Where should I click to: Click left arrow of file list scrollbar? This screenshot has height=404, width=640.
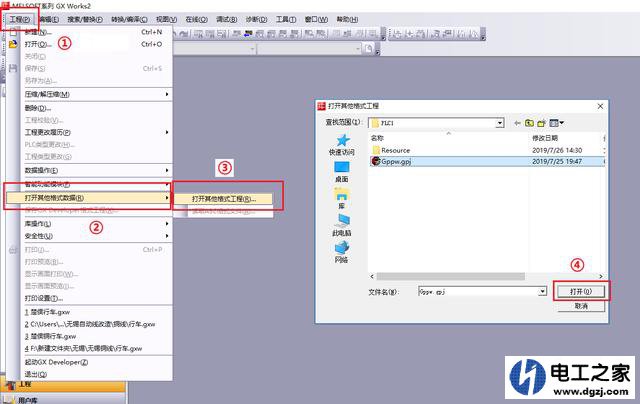point(372,276)
